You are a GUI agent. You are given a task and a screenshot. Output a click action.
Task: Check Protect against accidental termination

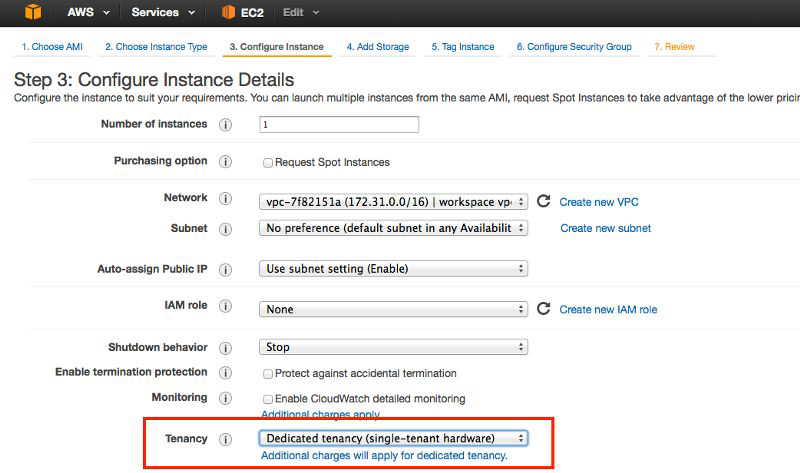268,373
